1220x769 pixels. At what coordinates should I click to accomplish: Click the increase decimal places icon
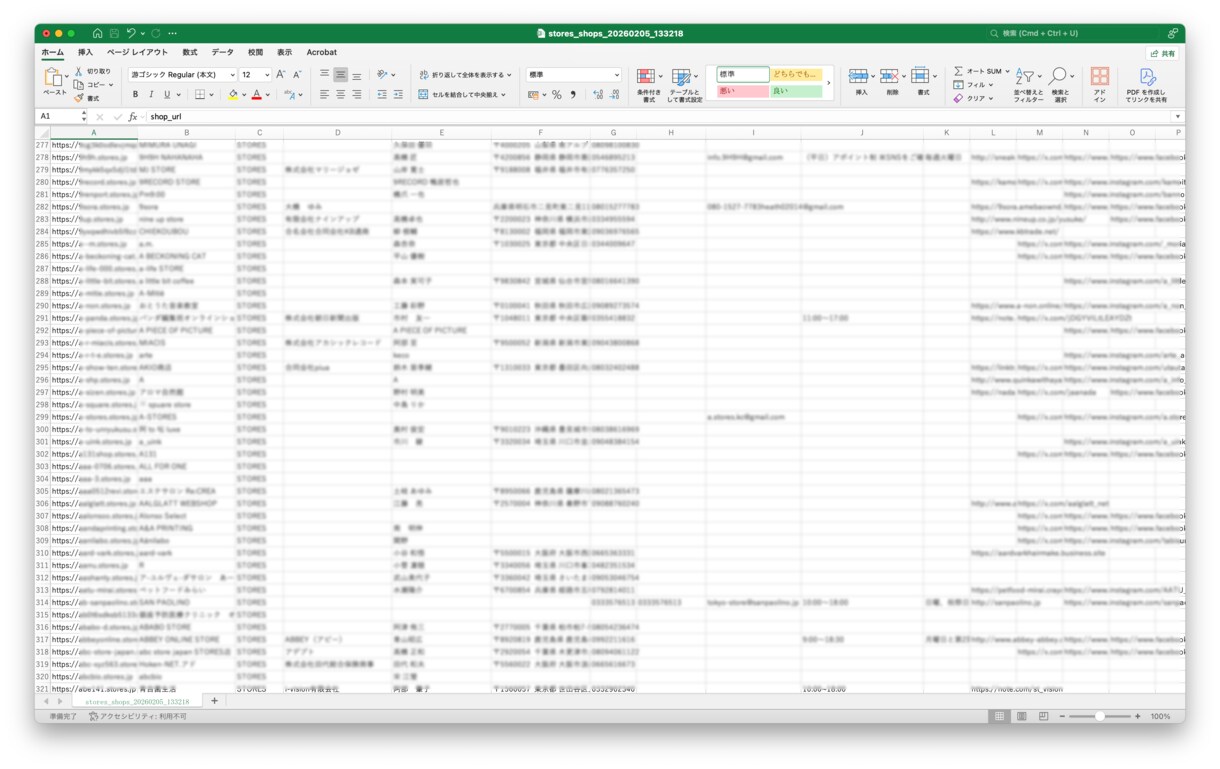click(x=598, y=95)
